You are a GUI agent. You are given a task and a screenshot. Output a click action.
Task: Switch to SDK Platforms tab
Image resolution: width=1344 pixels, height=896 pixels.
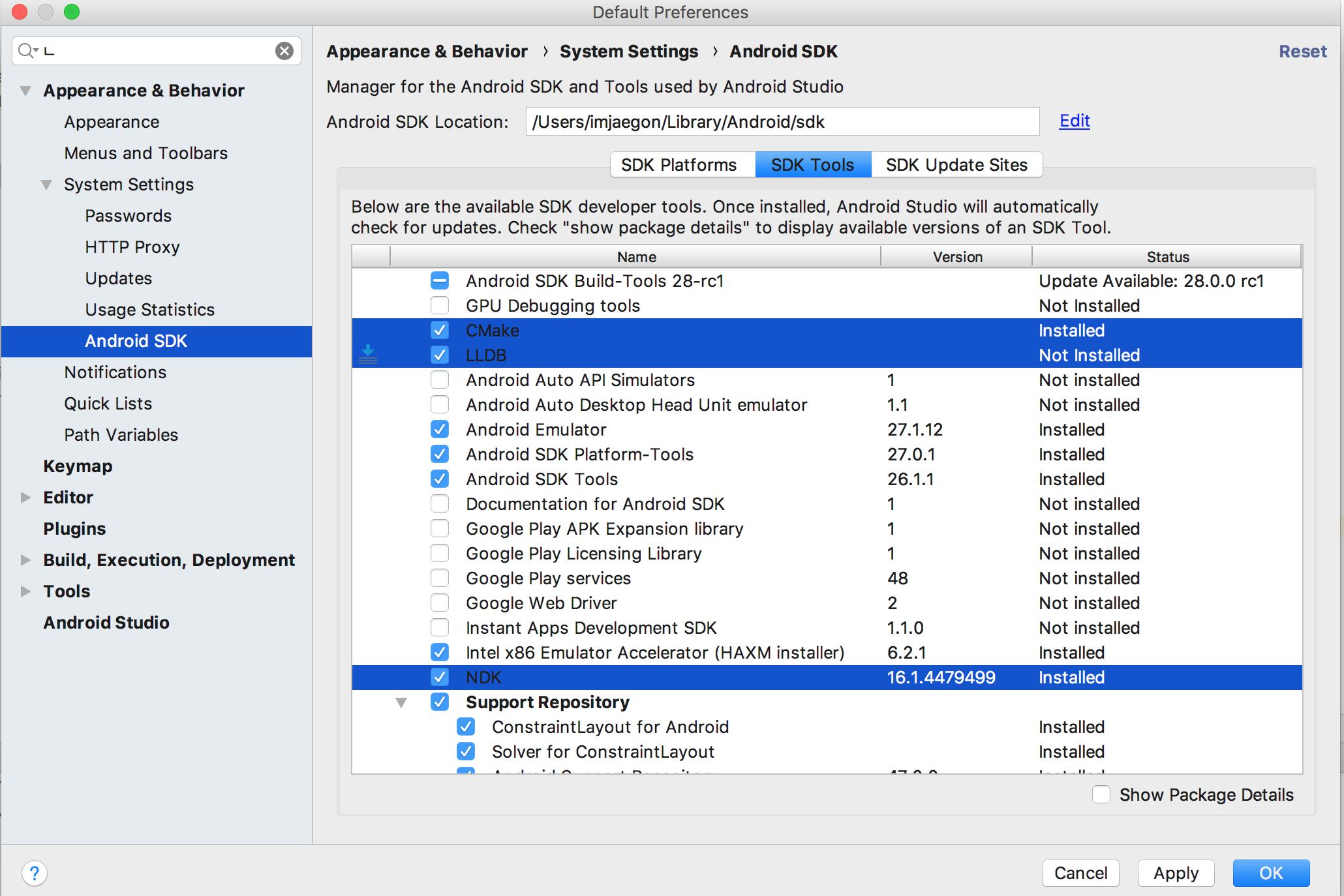682,164
